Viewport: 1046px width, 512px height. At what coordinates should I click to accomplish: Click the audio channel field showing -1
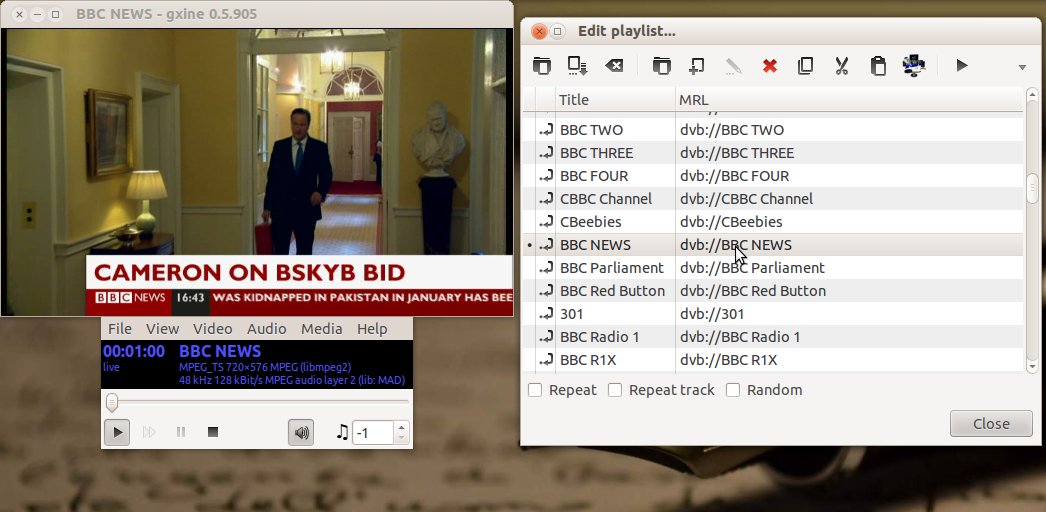[x=373, y=433]
